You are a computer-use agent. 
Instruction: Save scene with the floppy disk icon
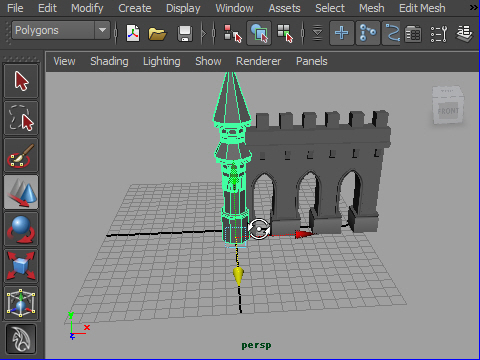click(185, 33)
